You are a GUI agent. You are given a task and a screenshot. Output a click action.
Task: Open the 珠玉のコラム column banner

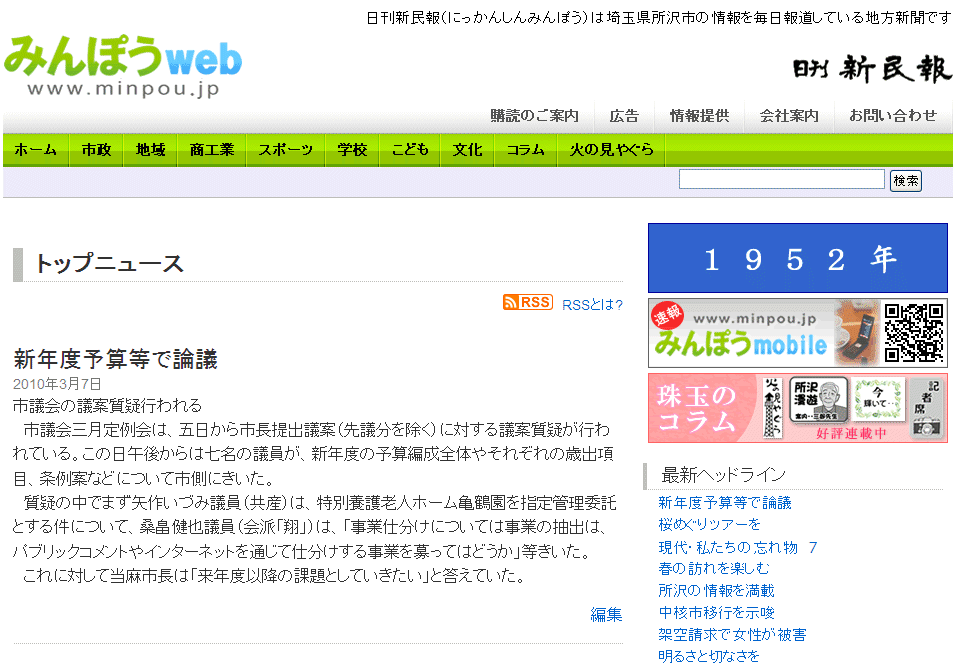[x=797, y=407]
